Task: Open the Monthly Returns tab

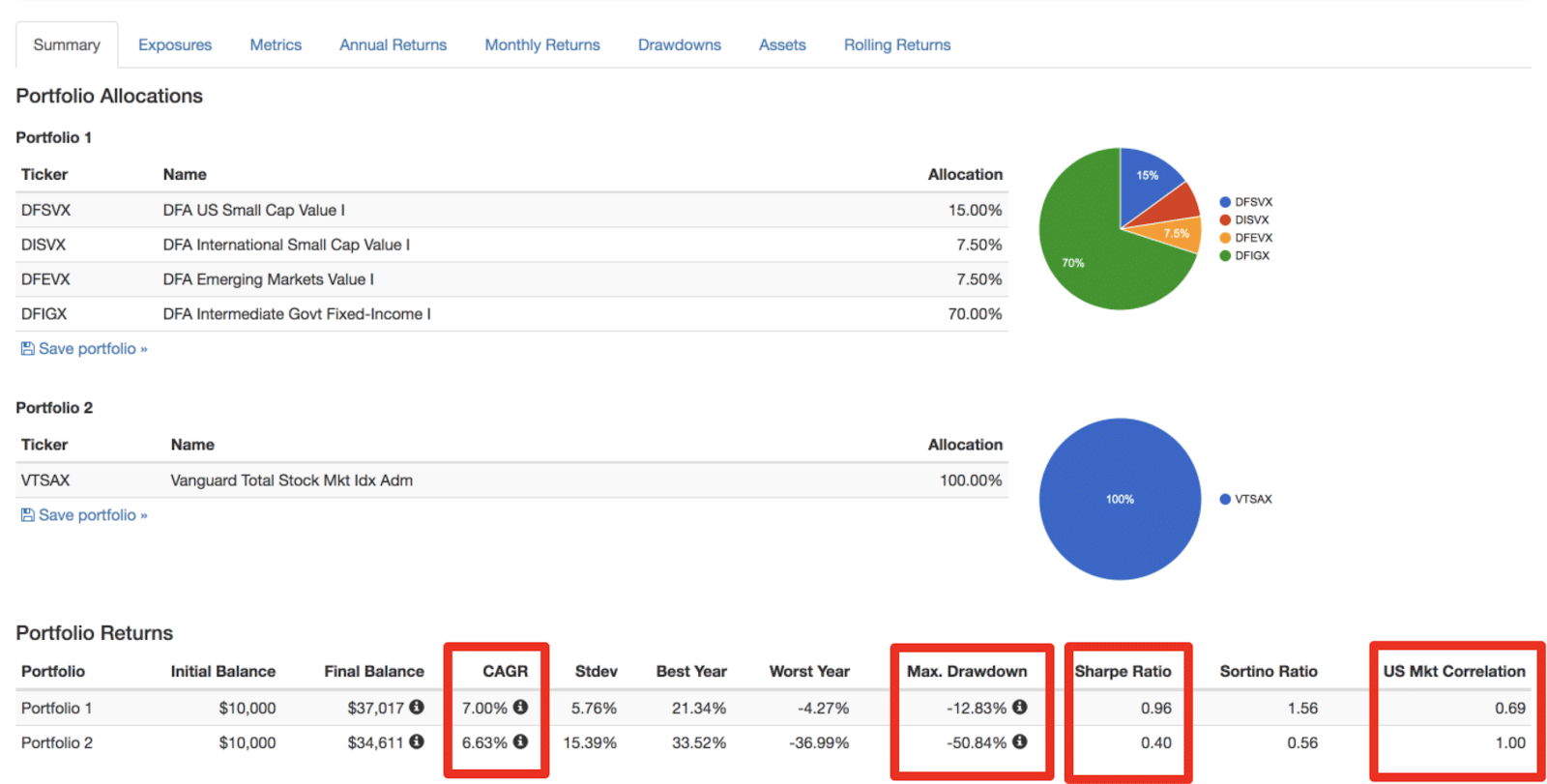Action: click(x=542, y=44)
